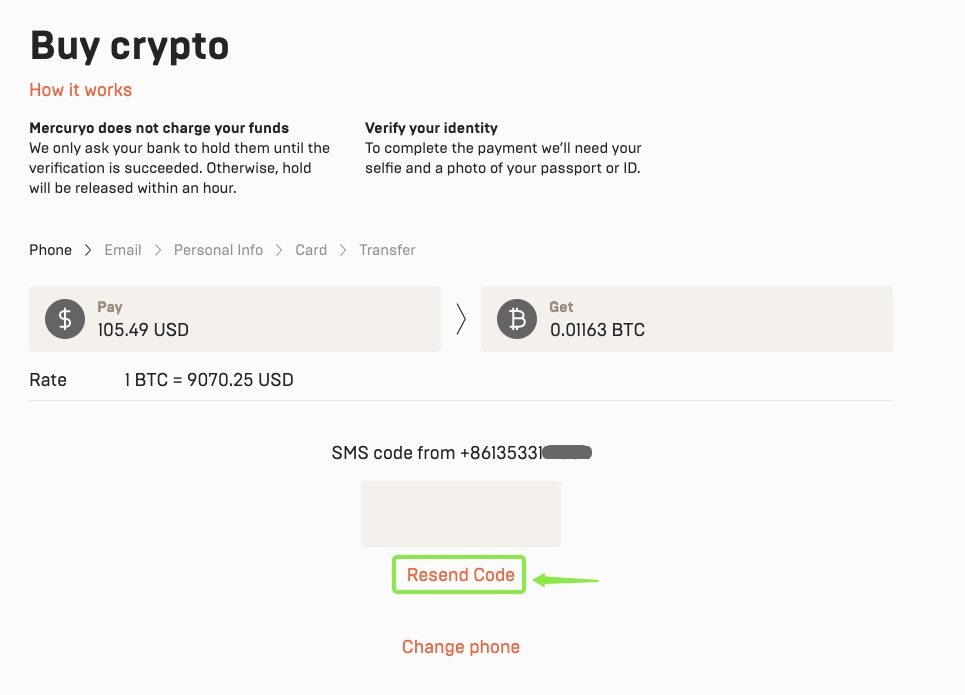This screenshot has width=965, height=695.
Task: Click the Email breadcrumb step
Action: (x=122, y=249)
